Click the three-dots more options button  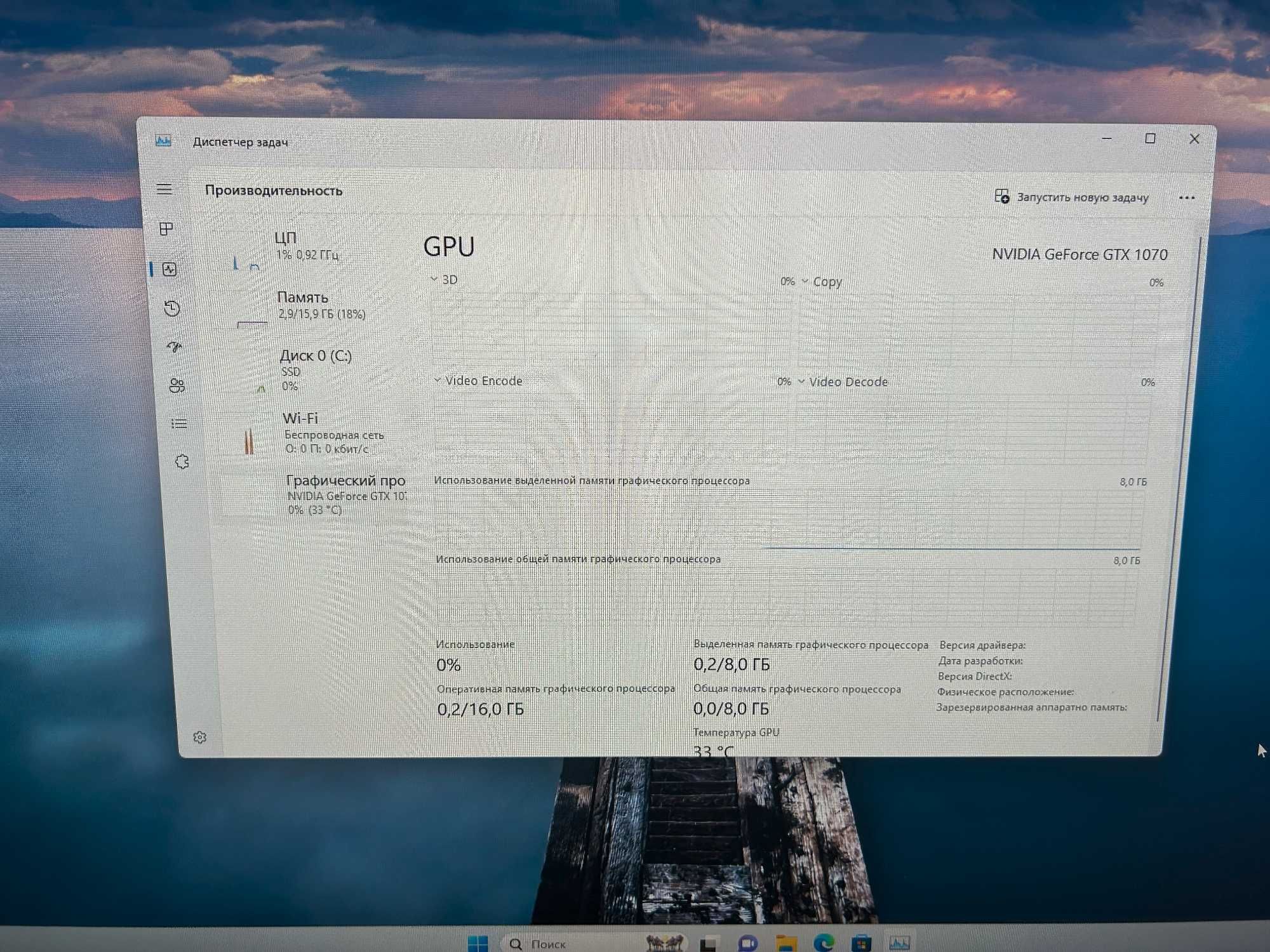pos(1186,198)
